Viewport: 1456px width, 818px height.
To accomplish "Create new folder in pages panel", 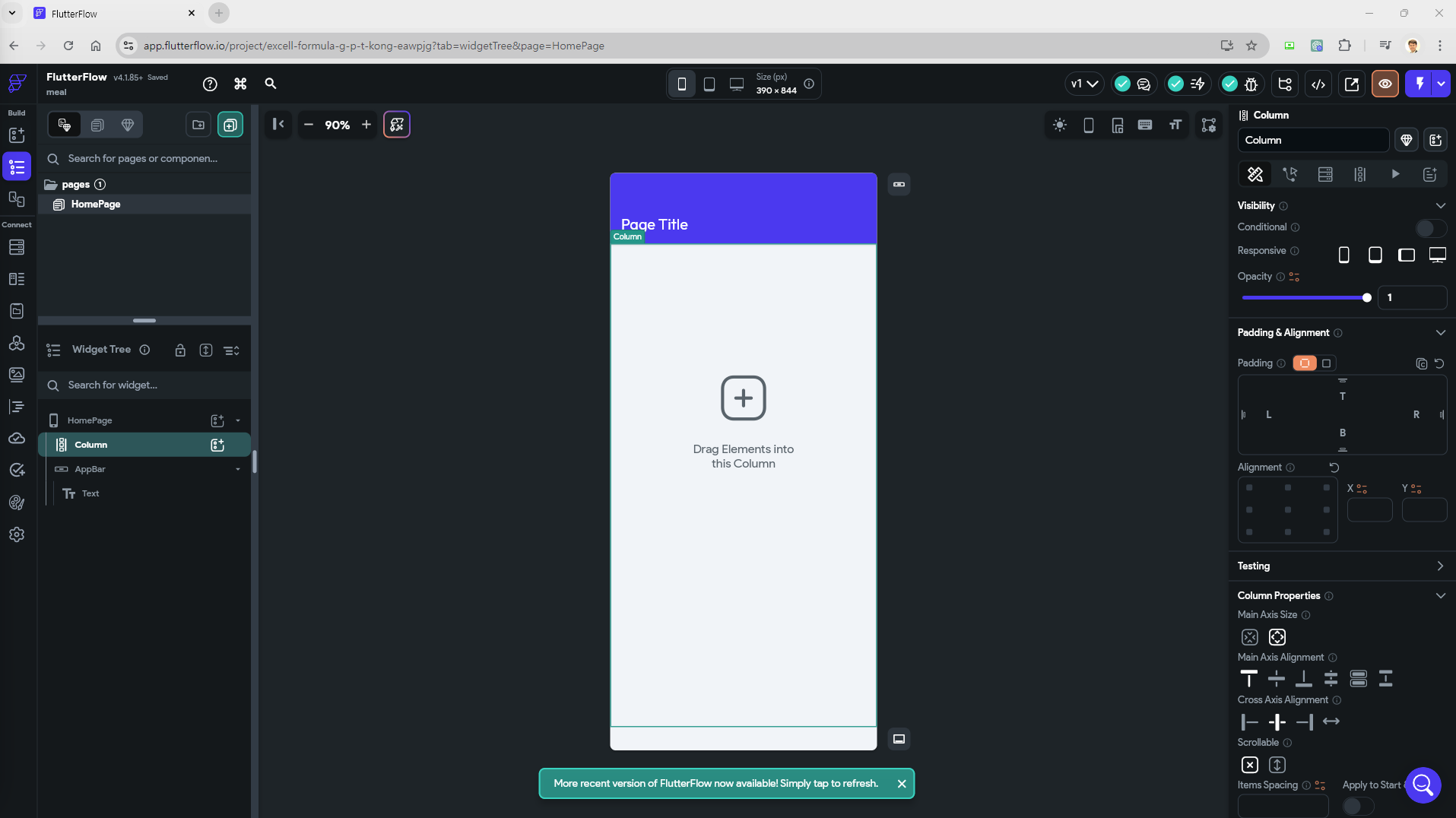I will coord(198,125).
